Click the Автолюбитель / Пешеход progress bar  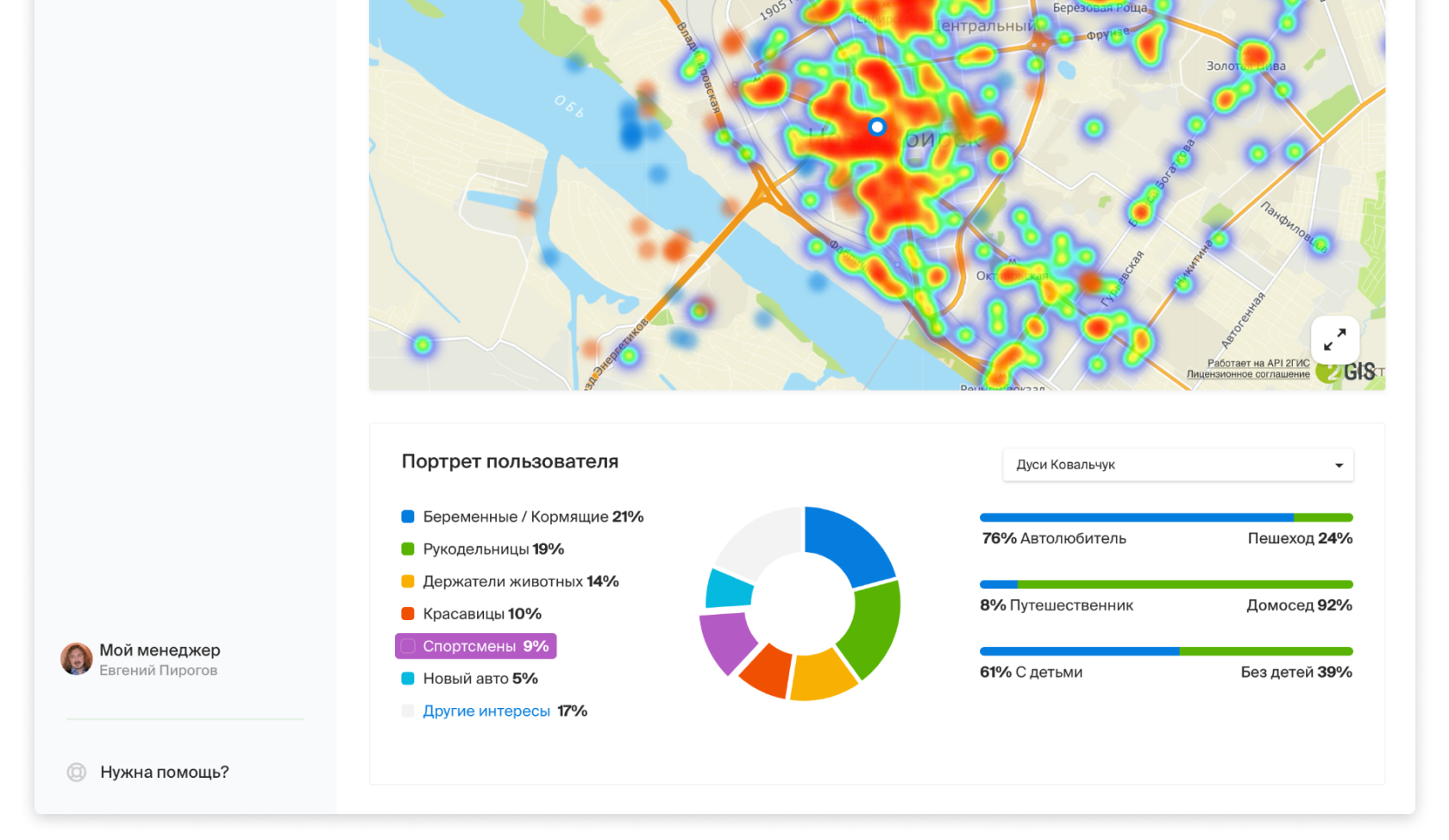click(x=1166, y=517)
